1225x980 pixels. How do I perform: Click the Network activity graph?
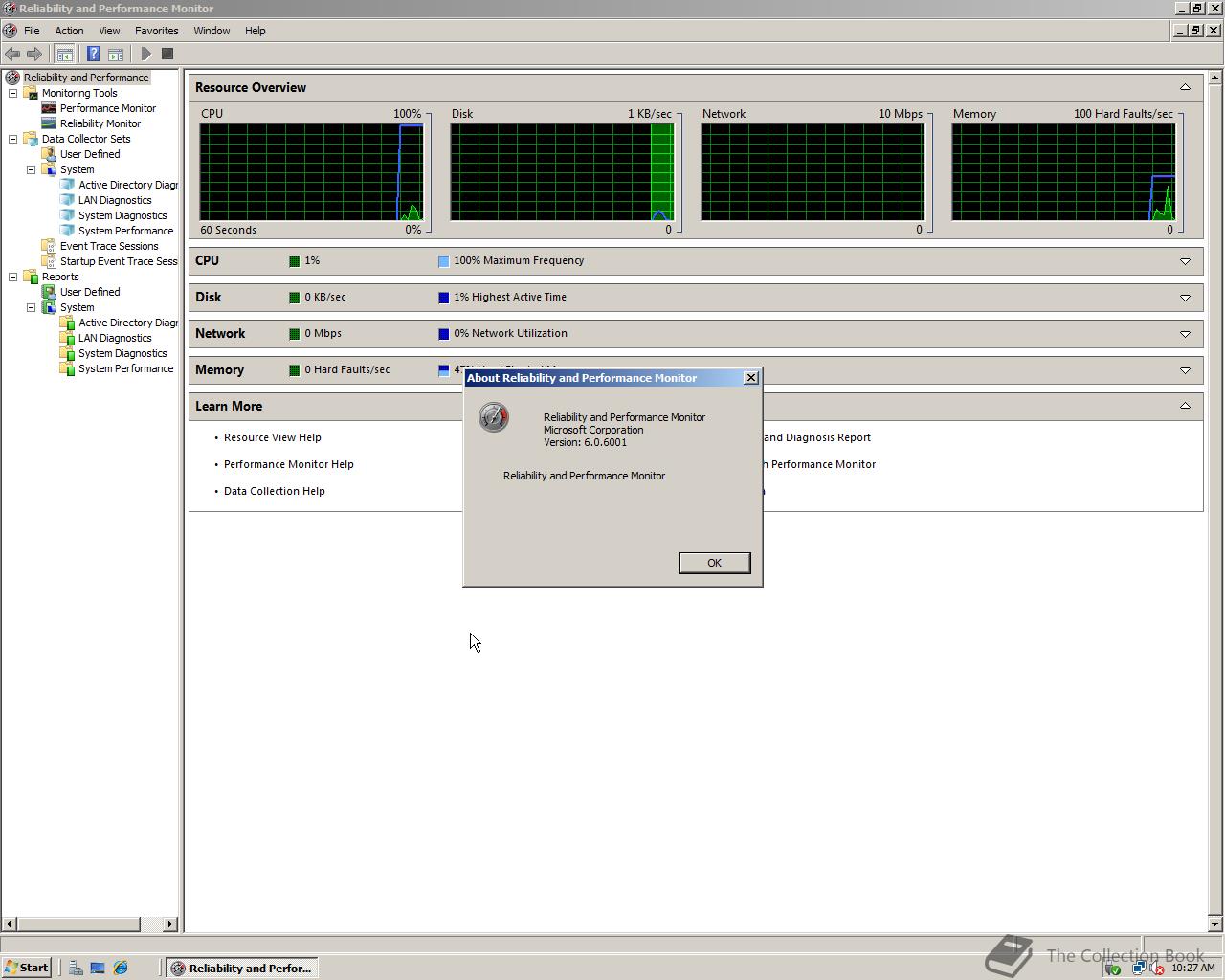(x=813, y=172)
